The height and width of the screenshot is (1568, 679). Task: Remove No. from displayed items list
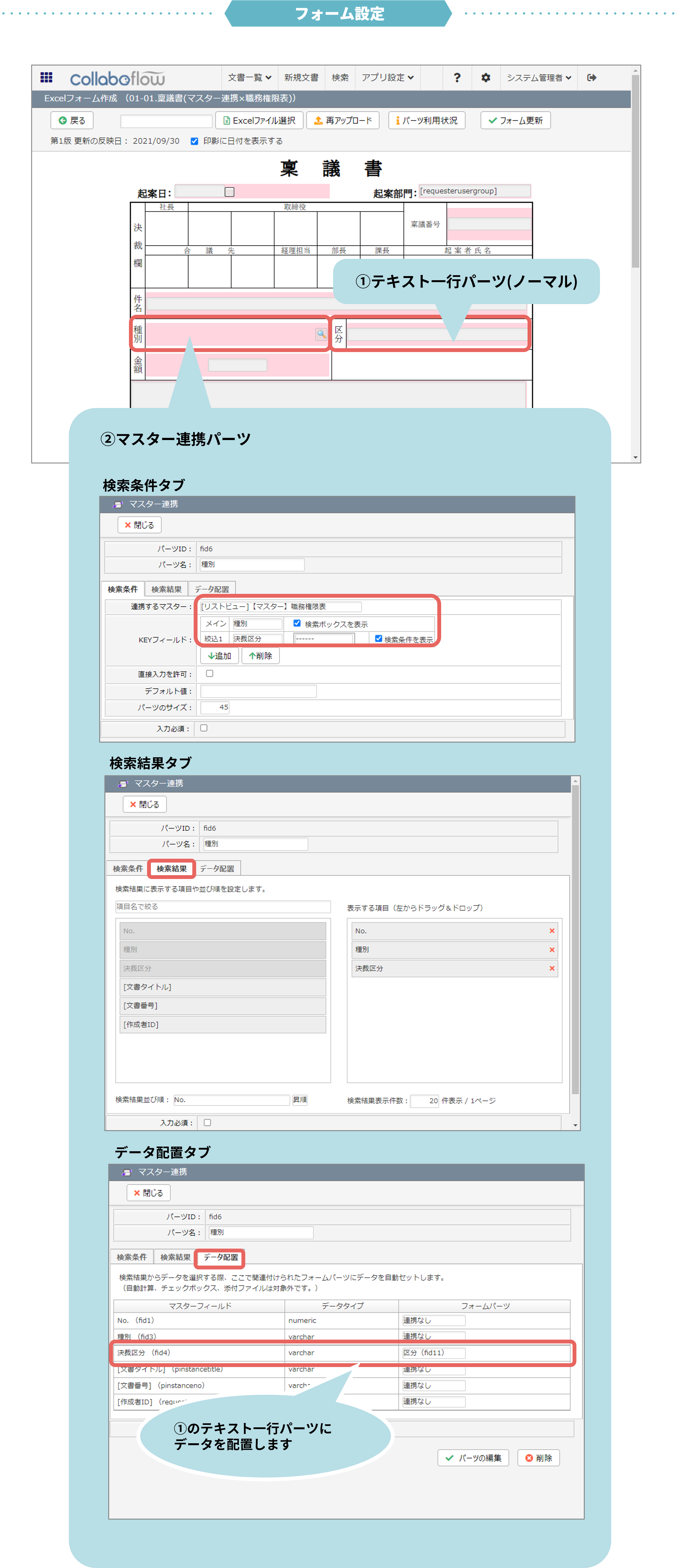(552, 931)
